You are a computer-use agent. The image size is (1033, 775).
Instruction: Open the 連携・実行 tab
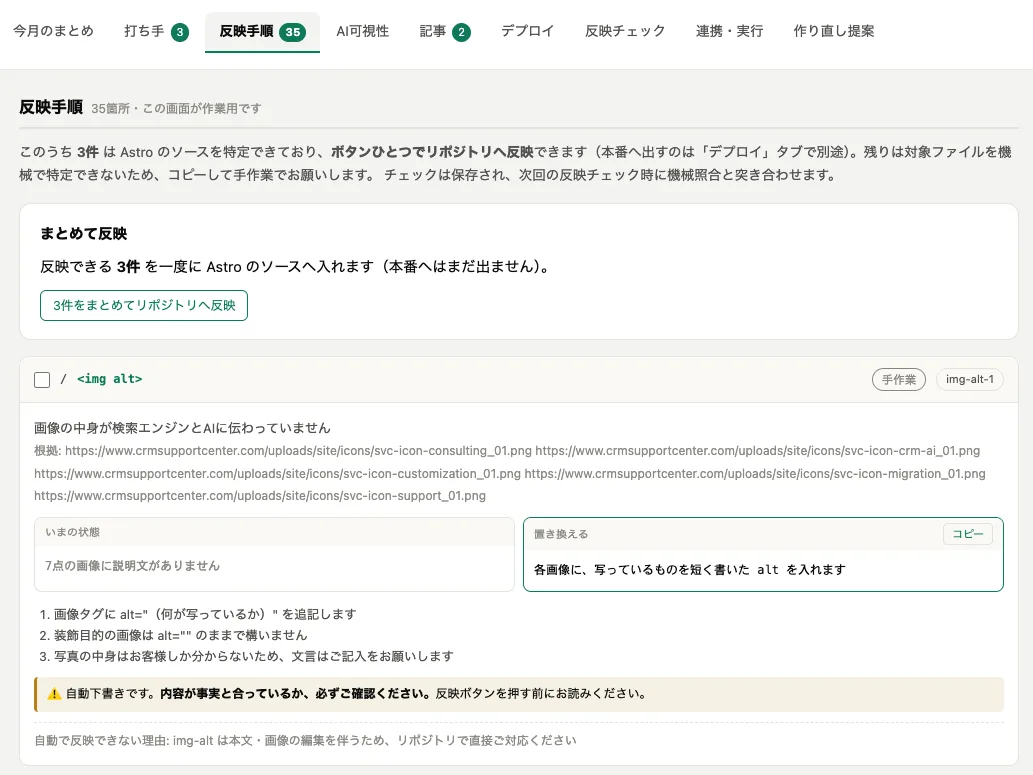tap(729, 31)
